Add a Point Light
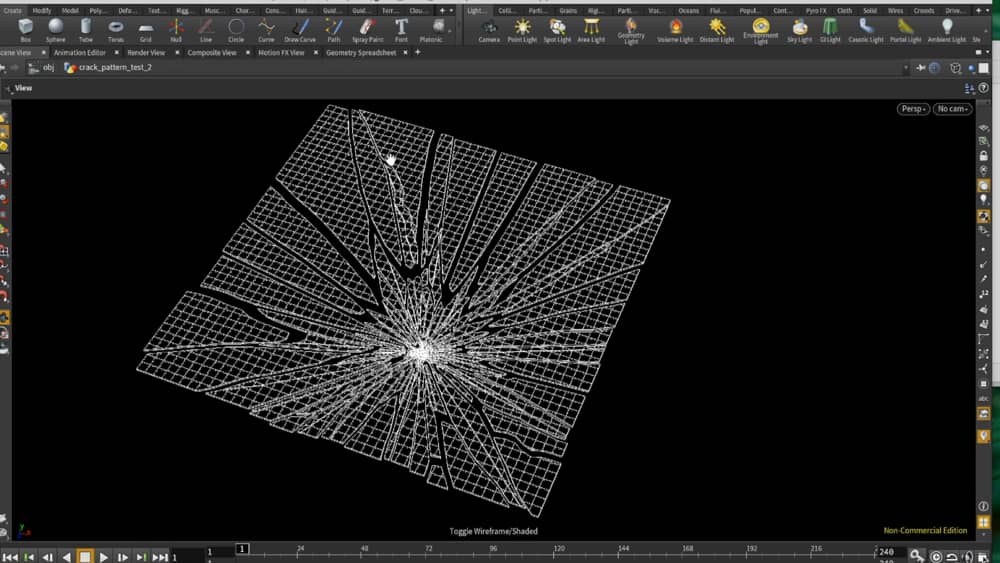This screenshot has height=563, width=1000. click(522, 30)
